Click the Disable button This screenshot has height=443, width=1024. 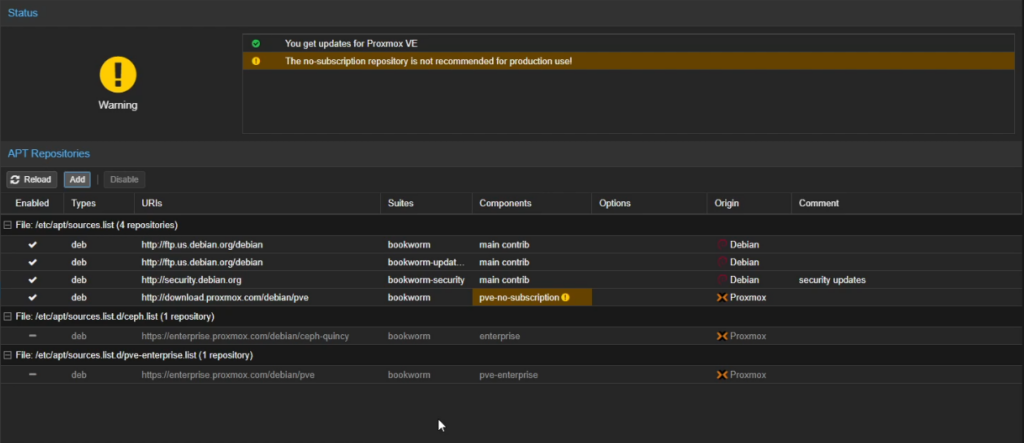[124, 180]
